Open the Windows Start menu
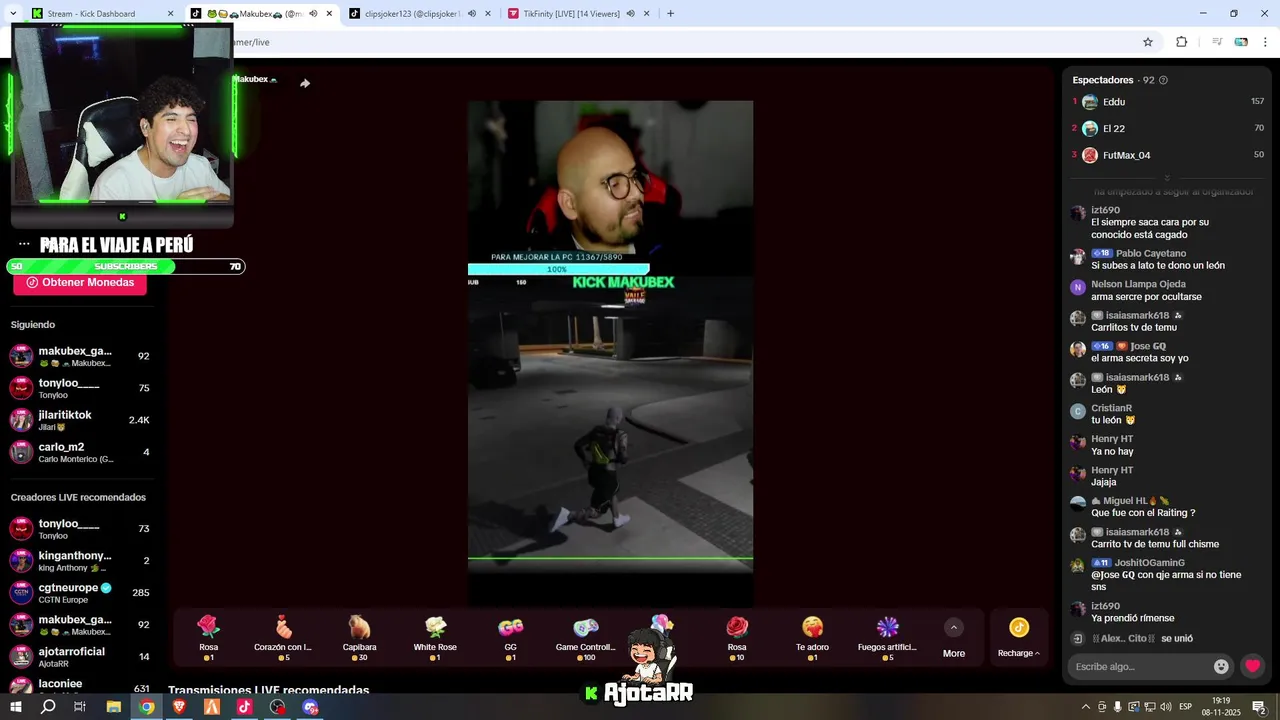Viewport: 1280px width, 720px height. [x=15, y=707]
